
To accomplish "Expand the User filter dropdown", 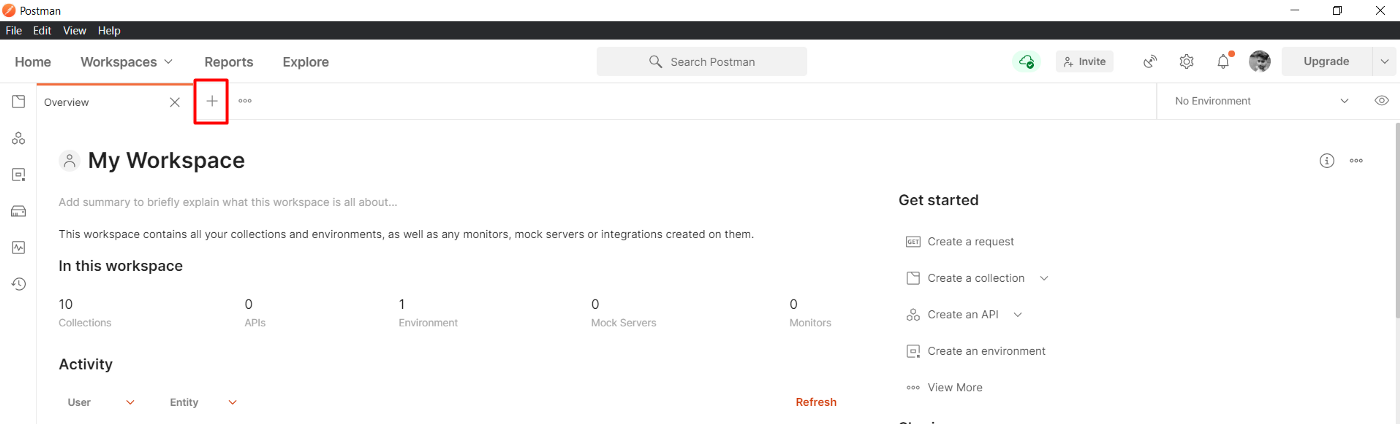I will click(x=130, y=402).
